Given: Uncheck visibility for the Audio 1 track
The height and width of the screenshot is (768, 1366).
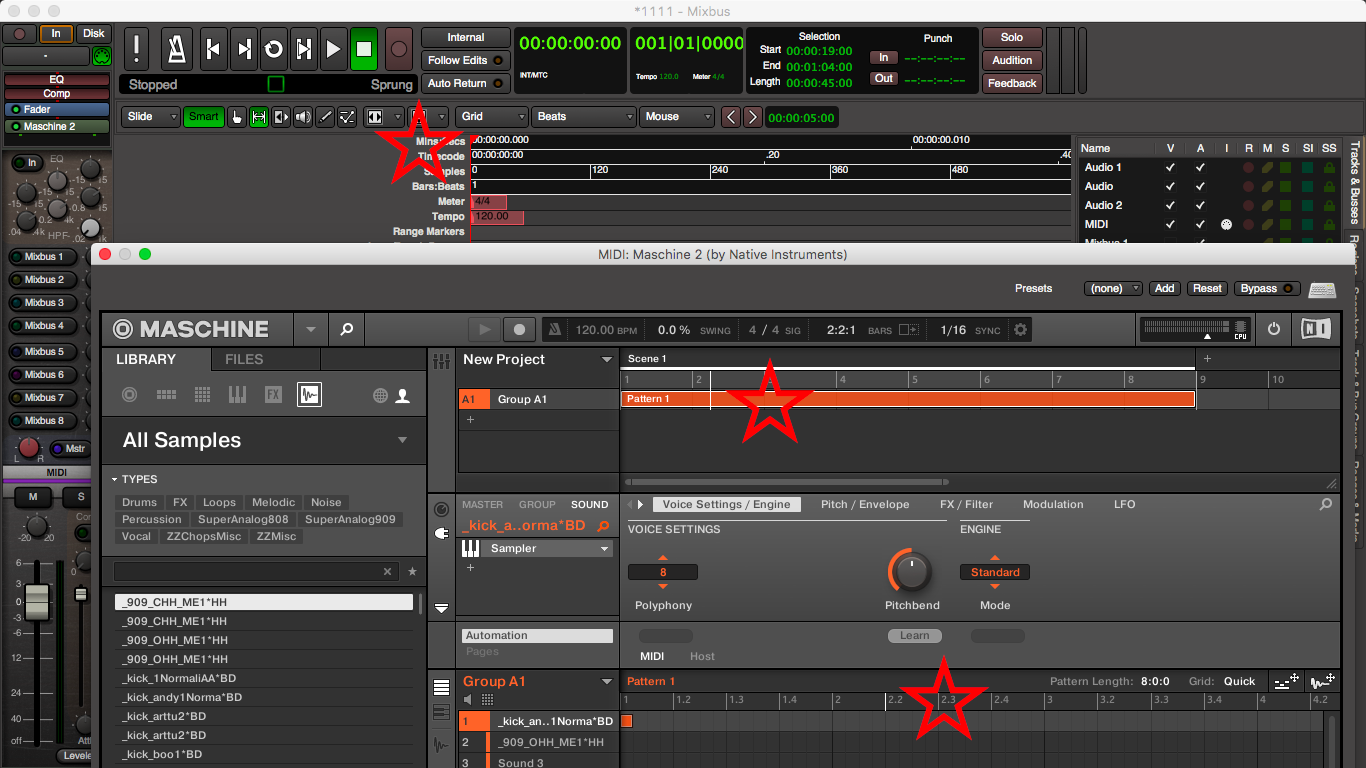Looking at the screenshot, I should 1170,167.
